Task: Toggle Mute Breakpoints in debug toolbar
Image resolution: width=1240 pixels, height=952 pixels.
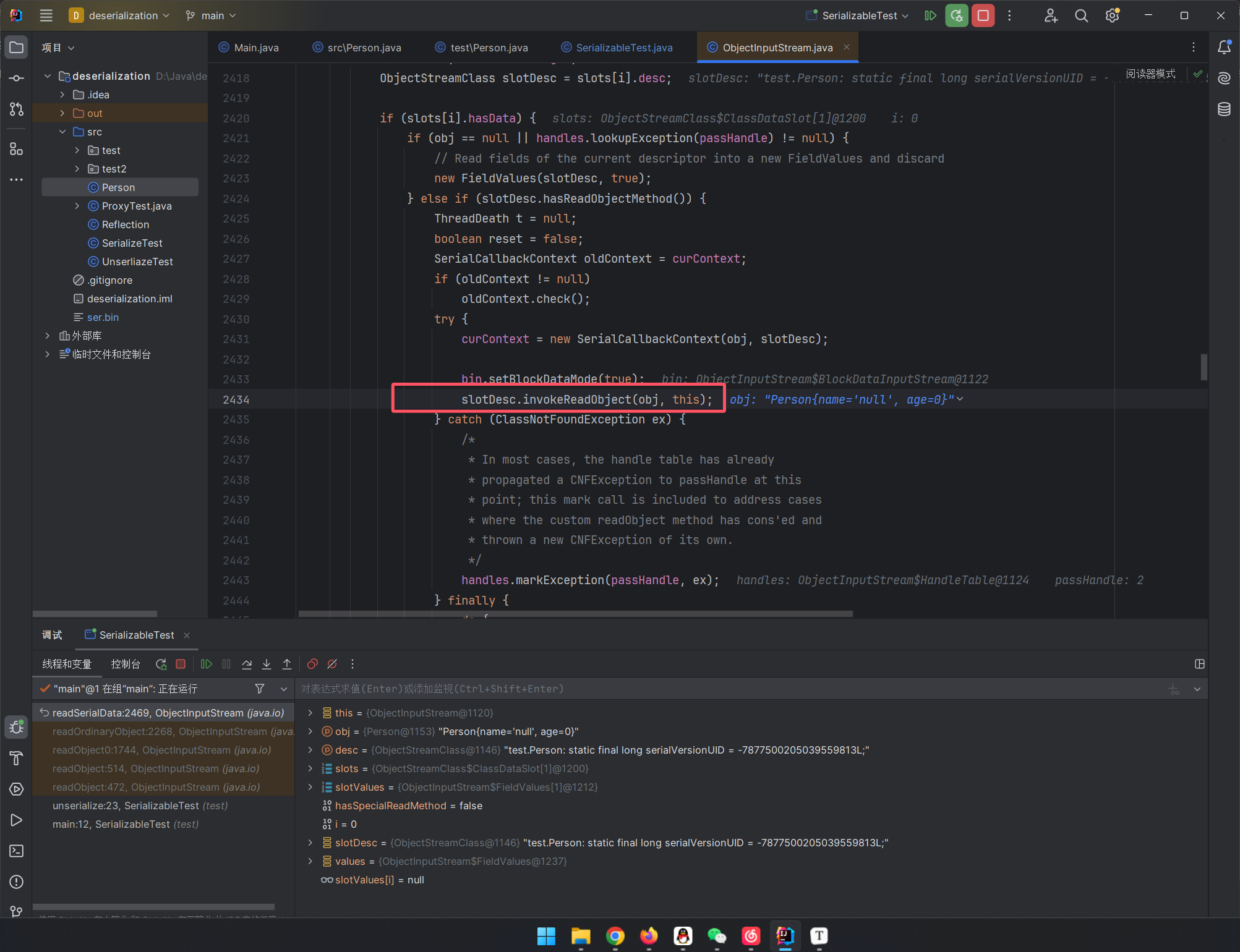Action: tap(332, 664)
